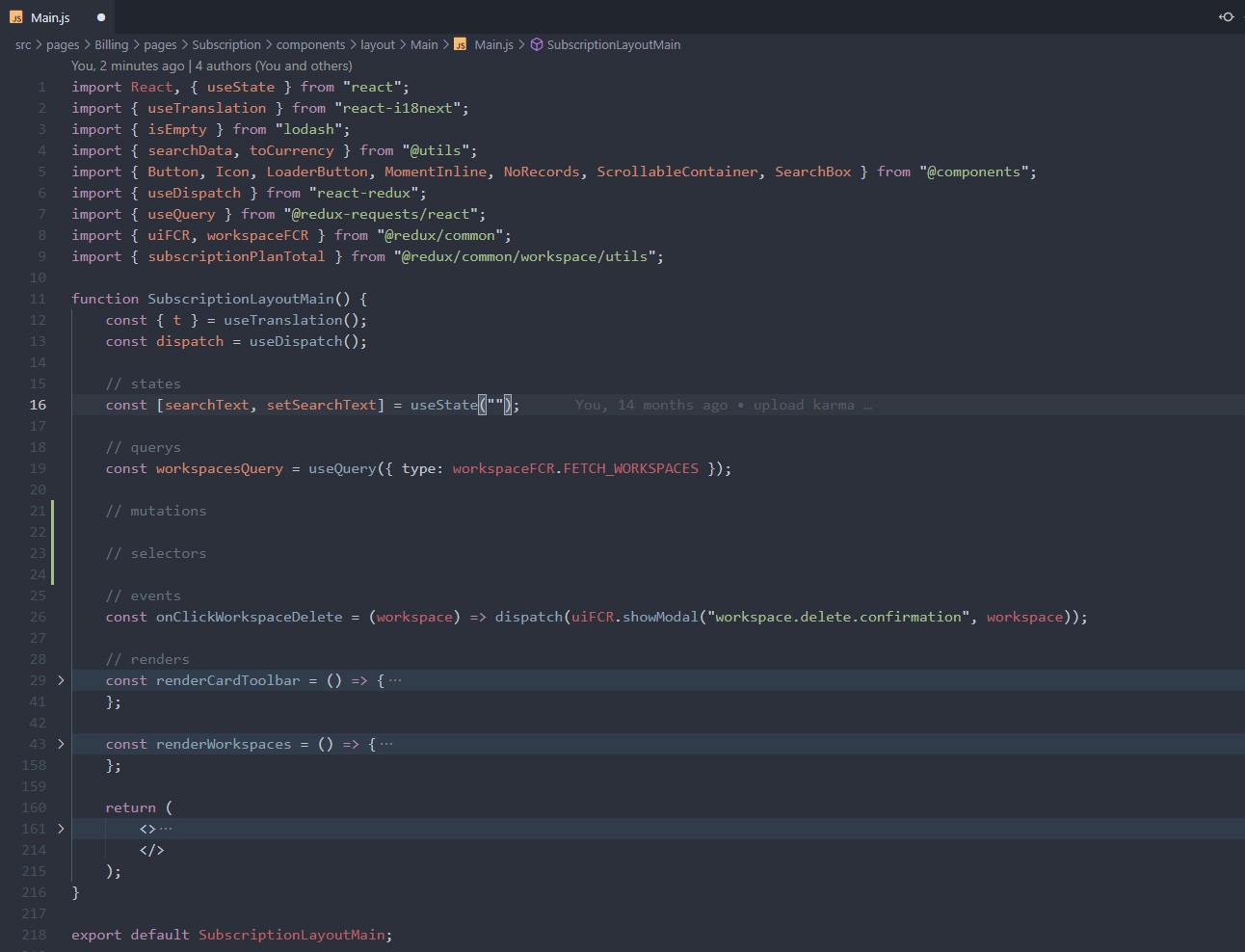The image size is (1245, 952).
Task: Click the '// selectors' comment
Action: point(156,553)
